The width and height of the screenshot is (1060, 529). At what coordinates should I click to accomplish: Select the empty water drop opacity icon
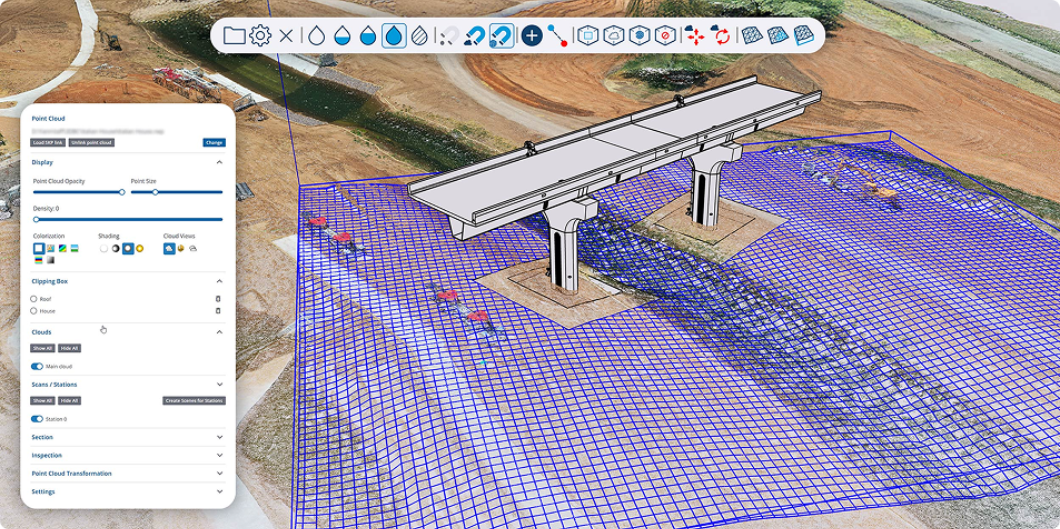pos(316,35)
